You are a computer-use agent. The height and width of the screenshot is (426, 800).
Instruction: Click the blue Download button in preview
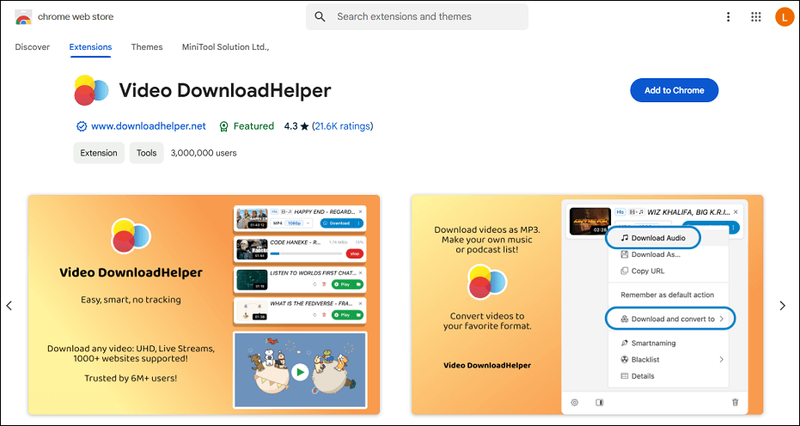point(341,223)
